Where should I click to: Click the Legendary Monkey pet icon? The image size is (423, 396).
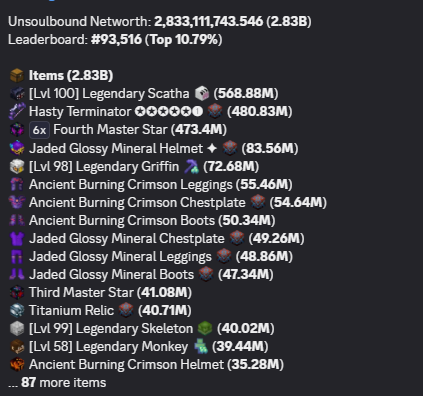[17, 346]
